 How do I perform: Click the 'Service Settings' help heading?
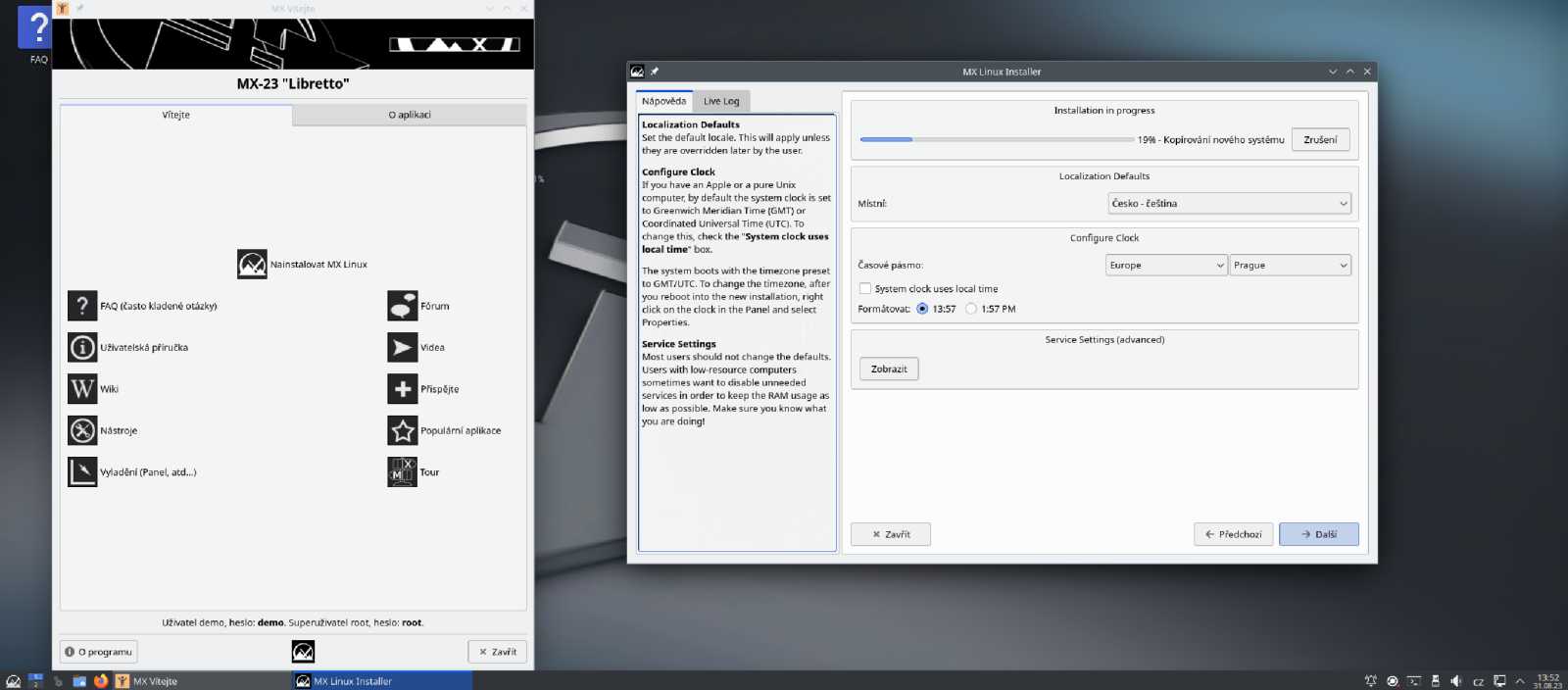click(x=679, y=344)
